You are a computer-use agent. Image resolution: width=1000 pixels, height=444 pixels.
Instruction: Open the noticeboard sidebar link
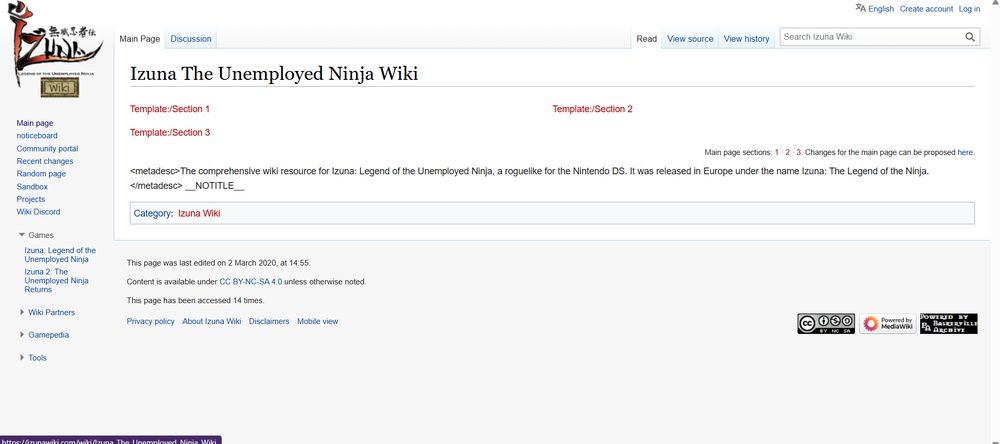point(37,135)
